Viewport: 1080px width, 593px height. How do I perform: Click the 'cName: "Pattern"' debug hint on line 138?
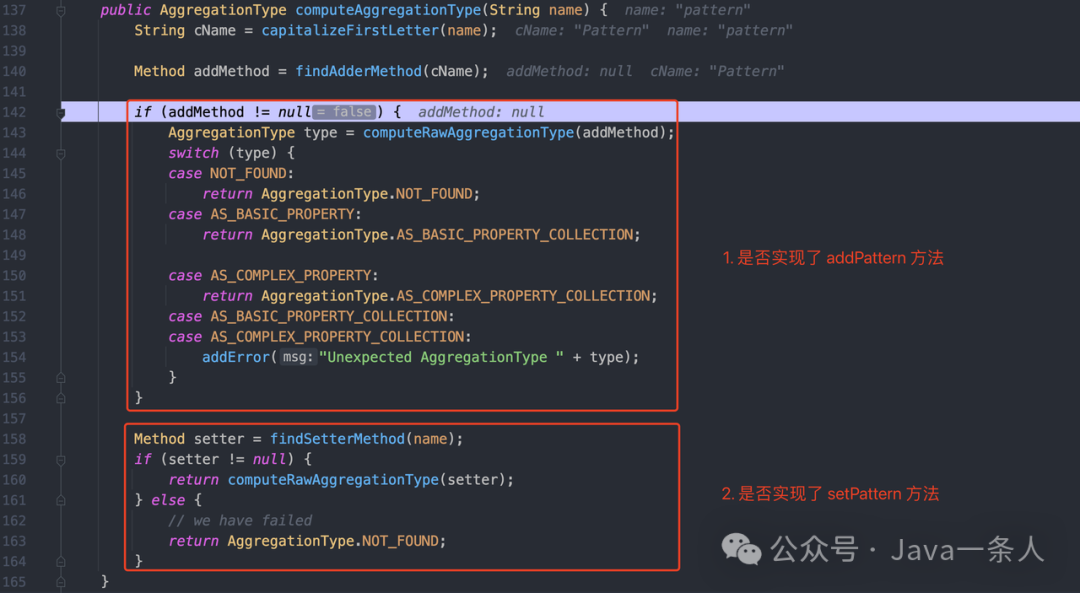[x=582, y=30]
